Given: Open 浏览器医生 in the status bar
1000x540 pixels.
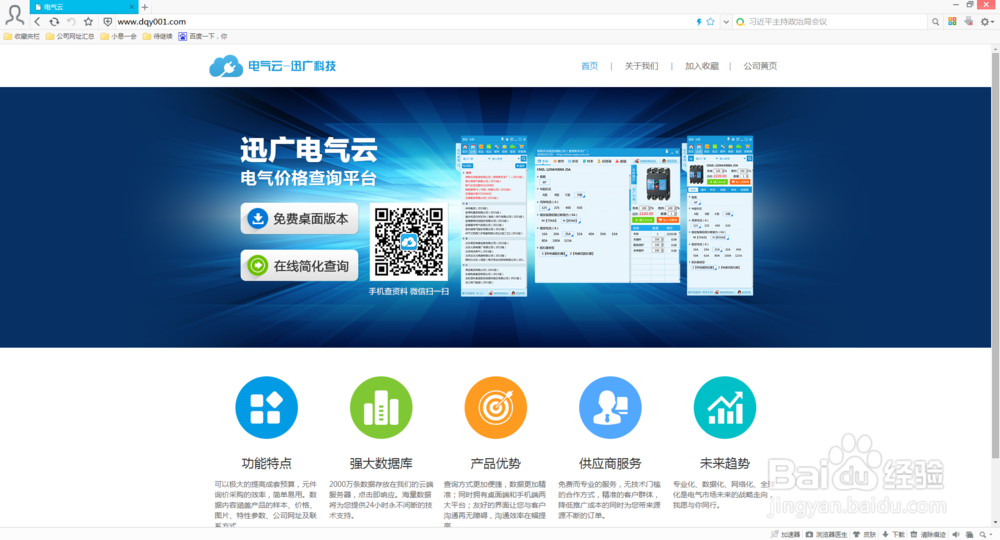Looking at the screenshot, I should pyautogui.click(x=827, y=534).
